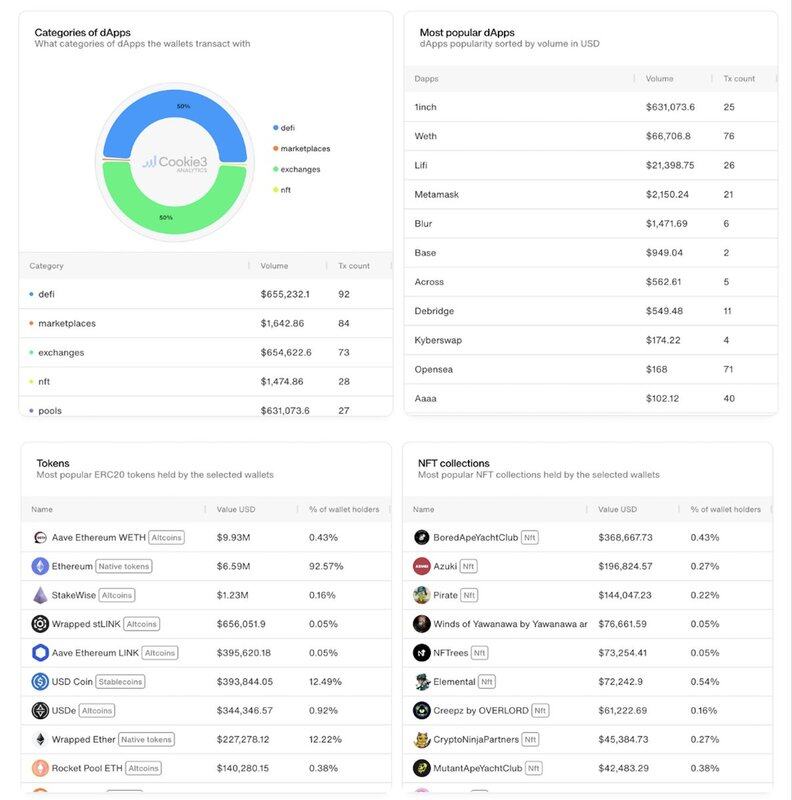Click the USDe token icon
Image resolution: width=792 pixels, height=800 pixels.
coord(40,710)
